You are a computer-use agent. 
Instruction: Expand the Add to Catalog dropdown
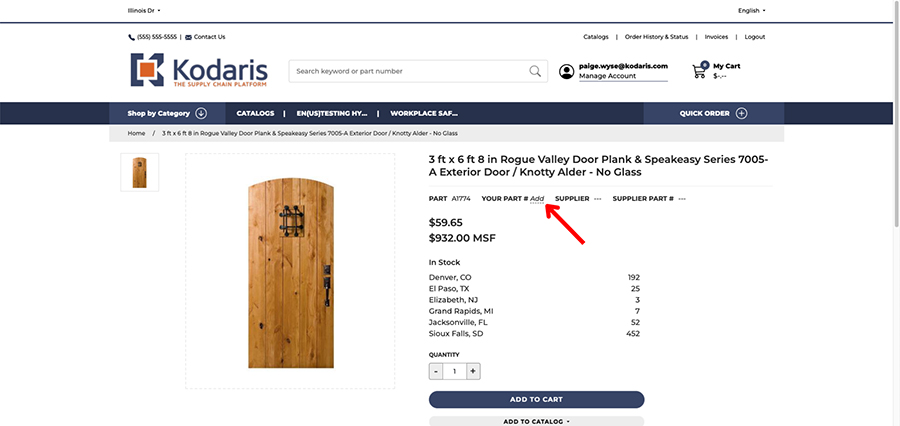tap(537, 421)
